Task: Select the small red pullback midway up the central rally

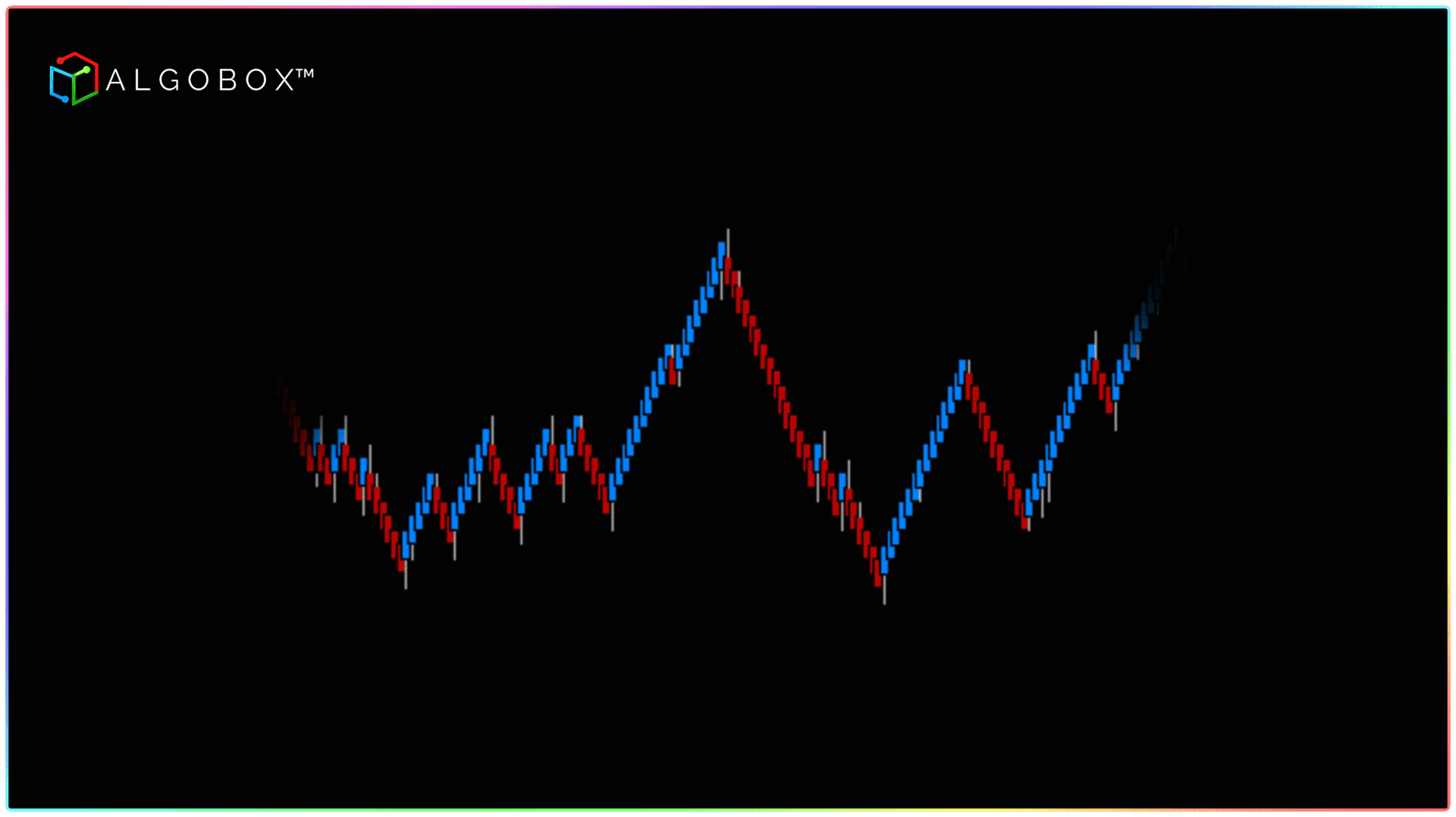Action: [672, 375]
